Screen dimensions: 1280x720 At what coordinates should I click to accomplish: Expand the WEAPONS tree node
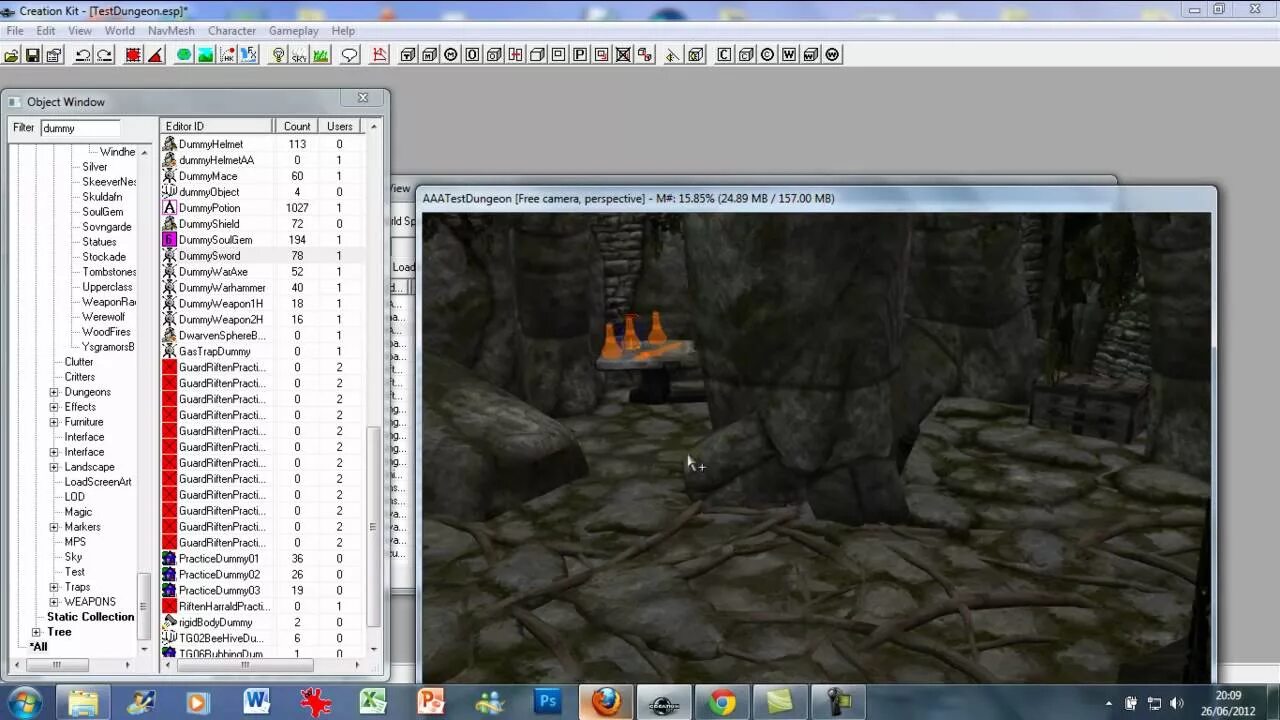tap(54, 602)
